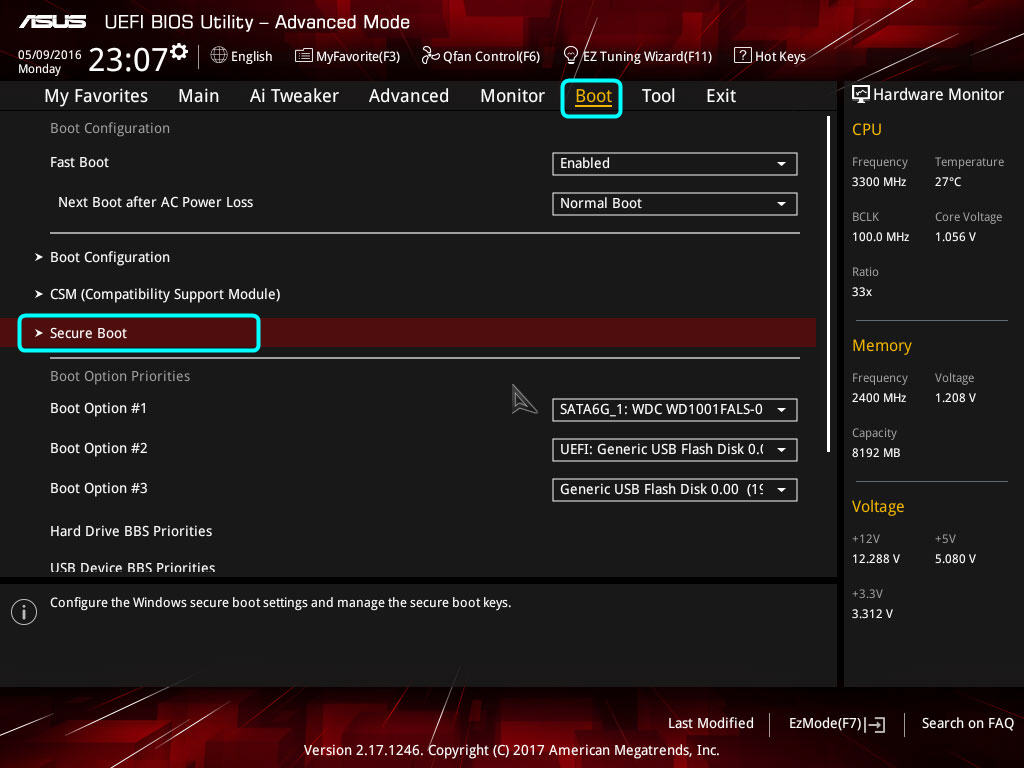Click the 1.208 V memory voltage value
The height and width of the screenshot is (768, 1024).
click(955, 398)
